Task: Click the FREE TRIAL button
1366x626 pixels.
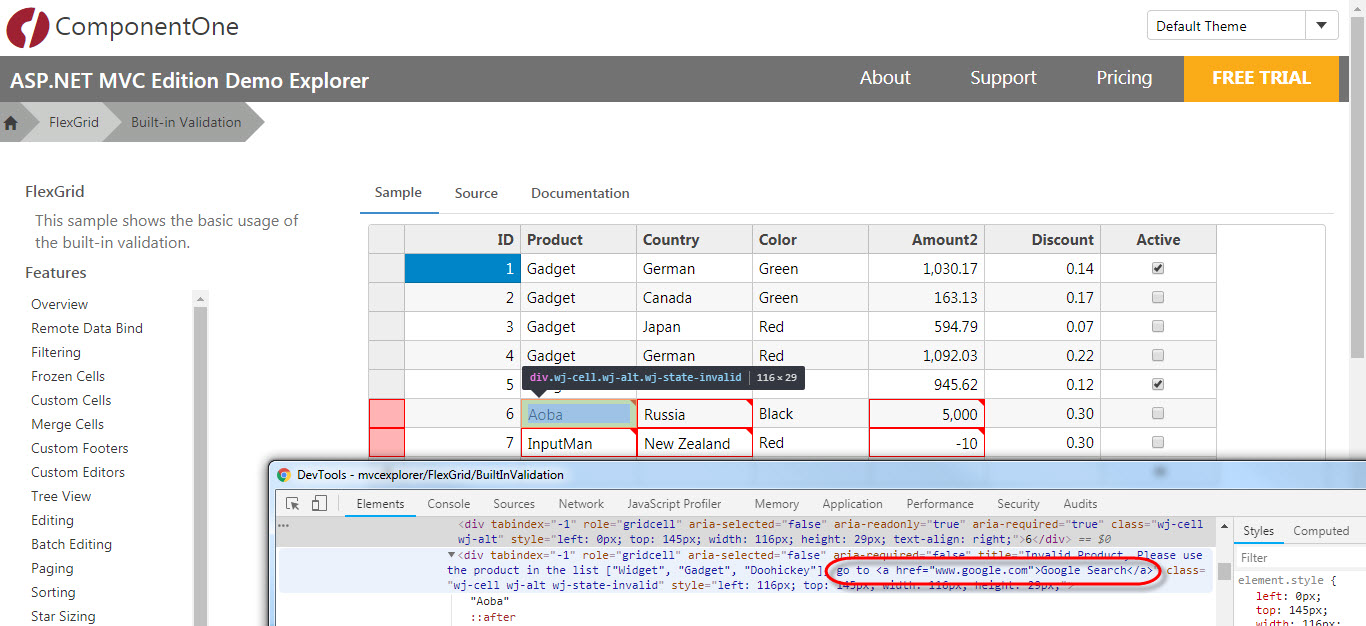Action: click(x=1261, y=78)
